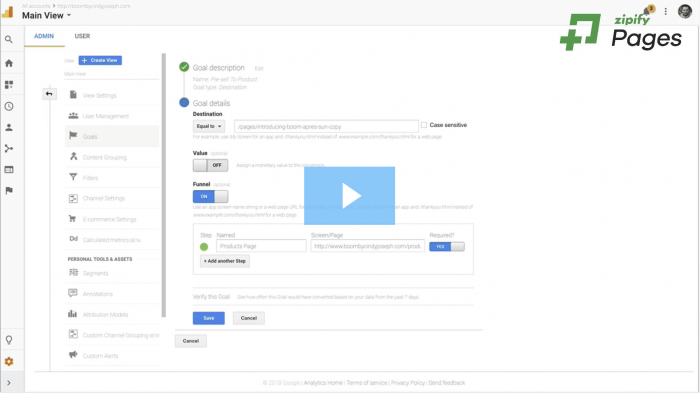Open Audience person icon in sidebar
This screenshot has height=393, width=700.
pyautogui.click(x=8, y=127)
